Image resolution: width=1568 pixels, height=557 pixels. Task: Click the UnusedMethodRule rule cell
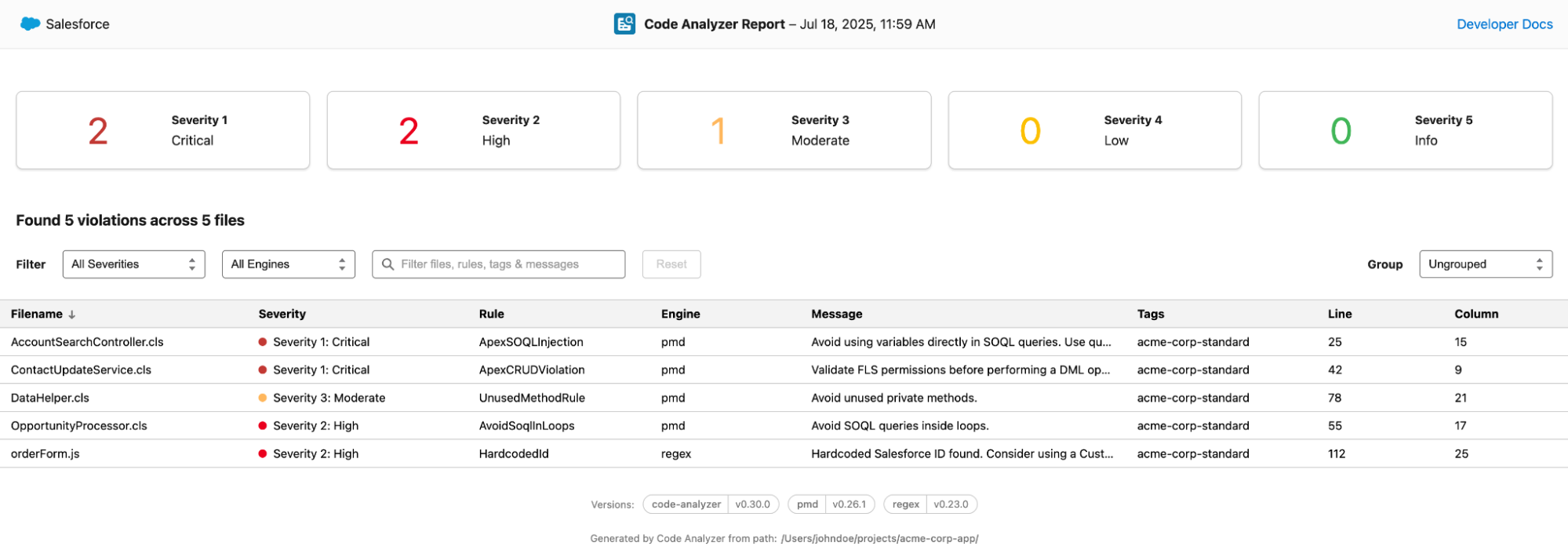point(532,398)
